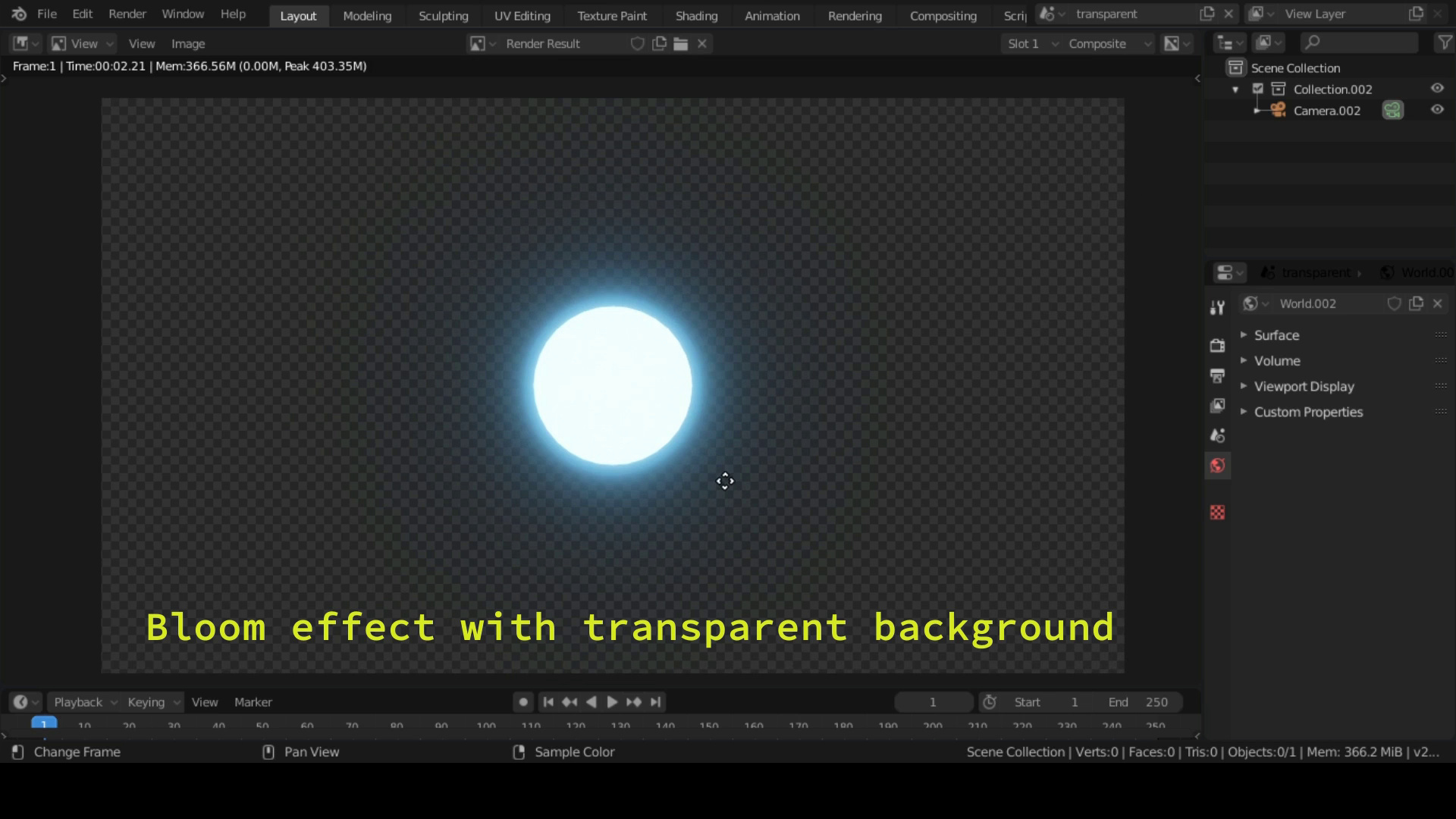The height and width of the screenshot is (819, 1456).
Task: Open the Slot 1 dropdown
Action: (1031, 43)
